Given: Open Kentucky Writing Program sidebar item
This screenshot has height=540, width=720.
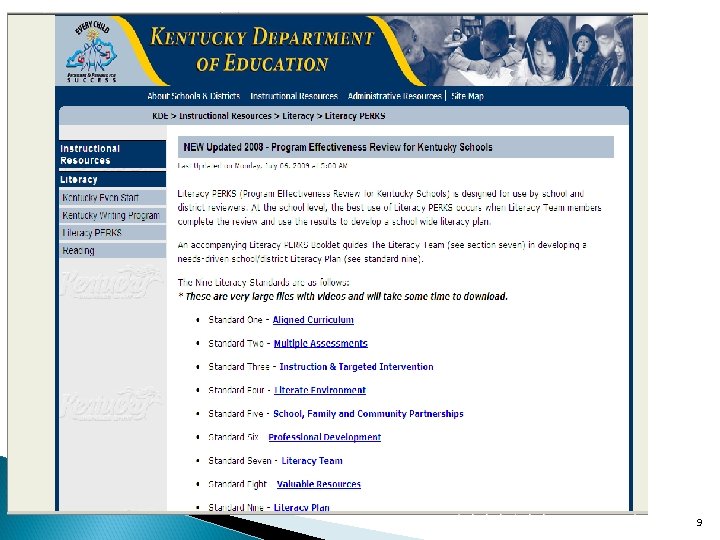Looking at the screenshot, I should click(x=112, y=215).
